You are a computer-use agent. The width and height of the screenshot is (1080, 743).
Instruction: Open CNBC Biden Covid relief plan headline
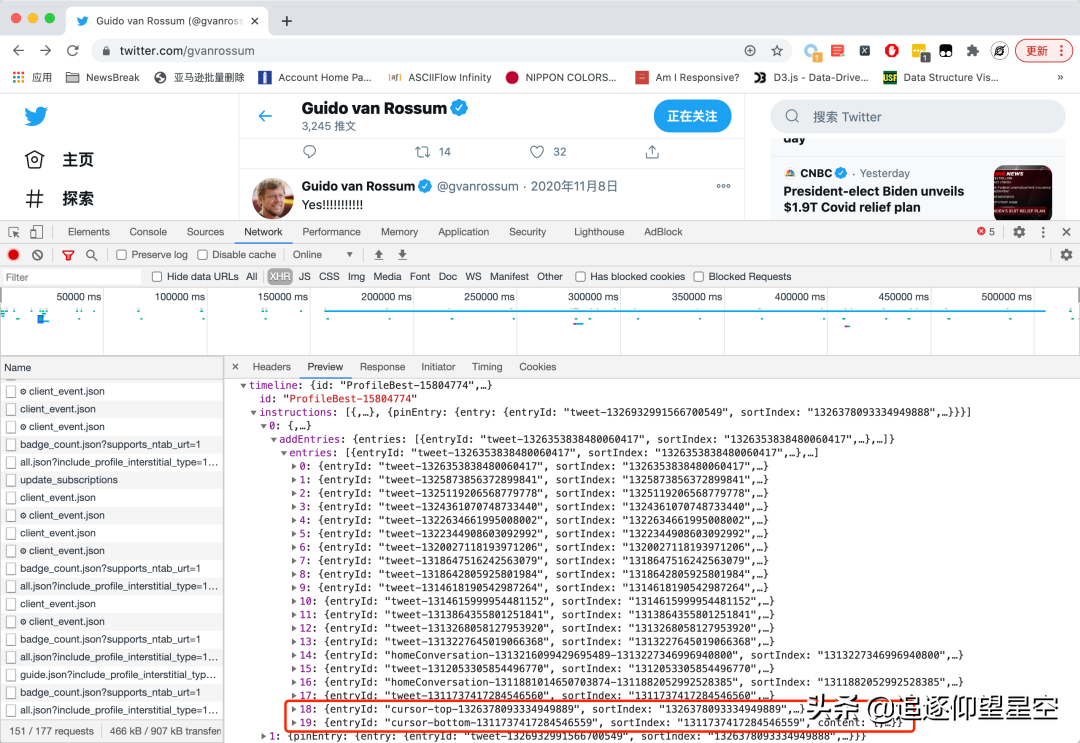tap(873, 200)
